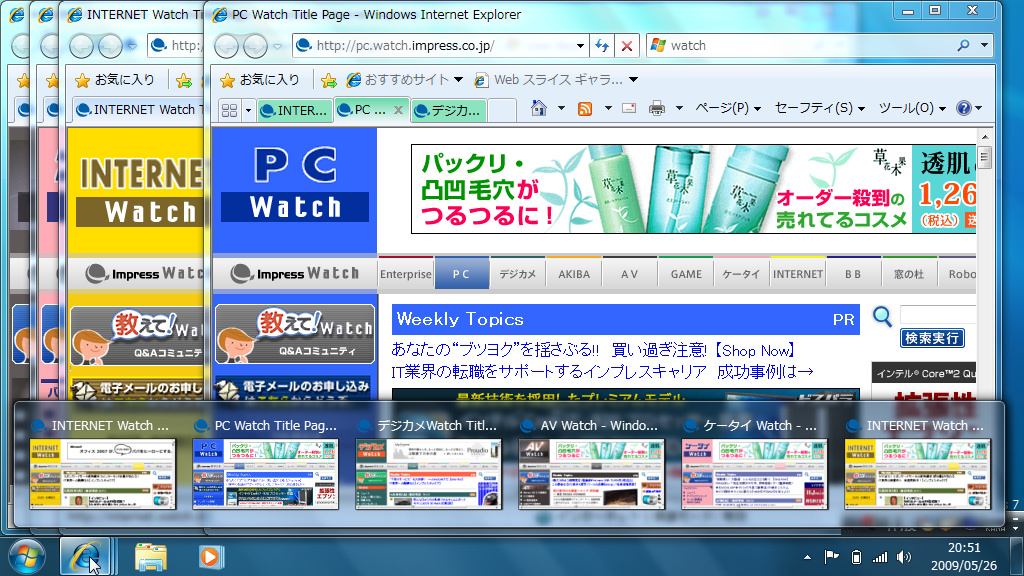Screen dimensions: 1024x576
Task: Click the Forward button in PC Watch window
Action: point(255,46)
